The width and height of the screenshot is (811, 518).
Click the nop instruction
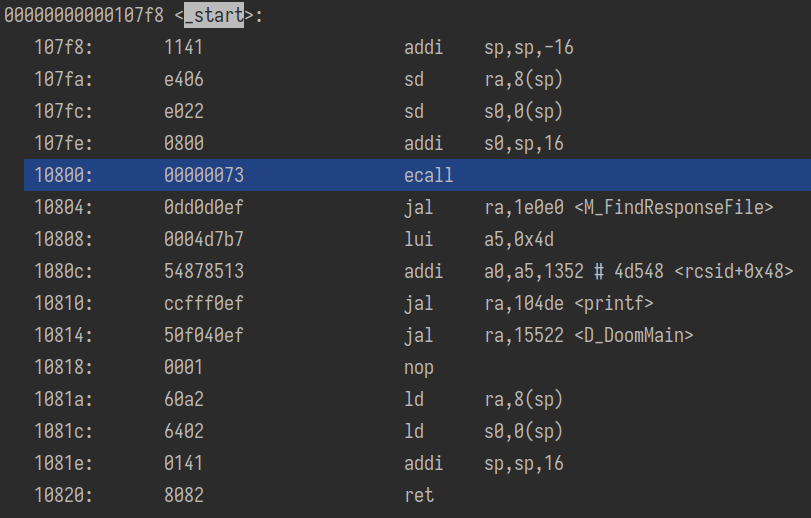point(418,368)
